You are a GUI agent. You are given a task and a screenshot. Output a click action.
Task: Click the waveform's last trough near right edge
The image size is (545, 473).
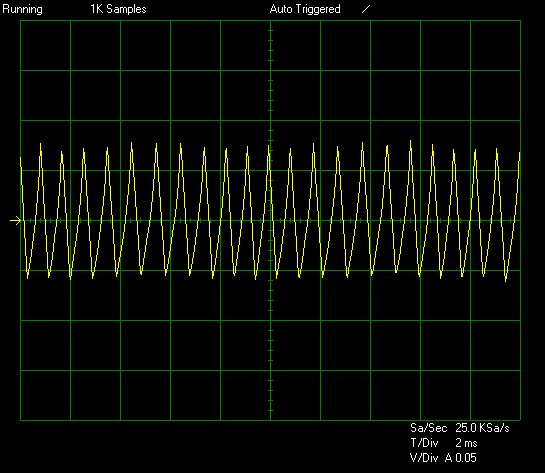[505, 280]
